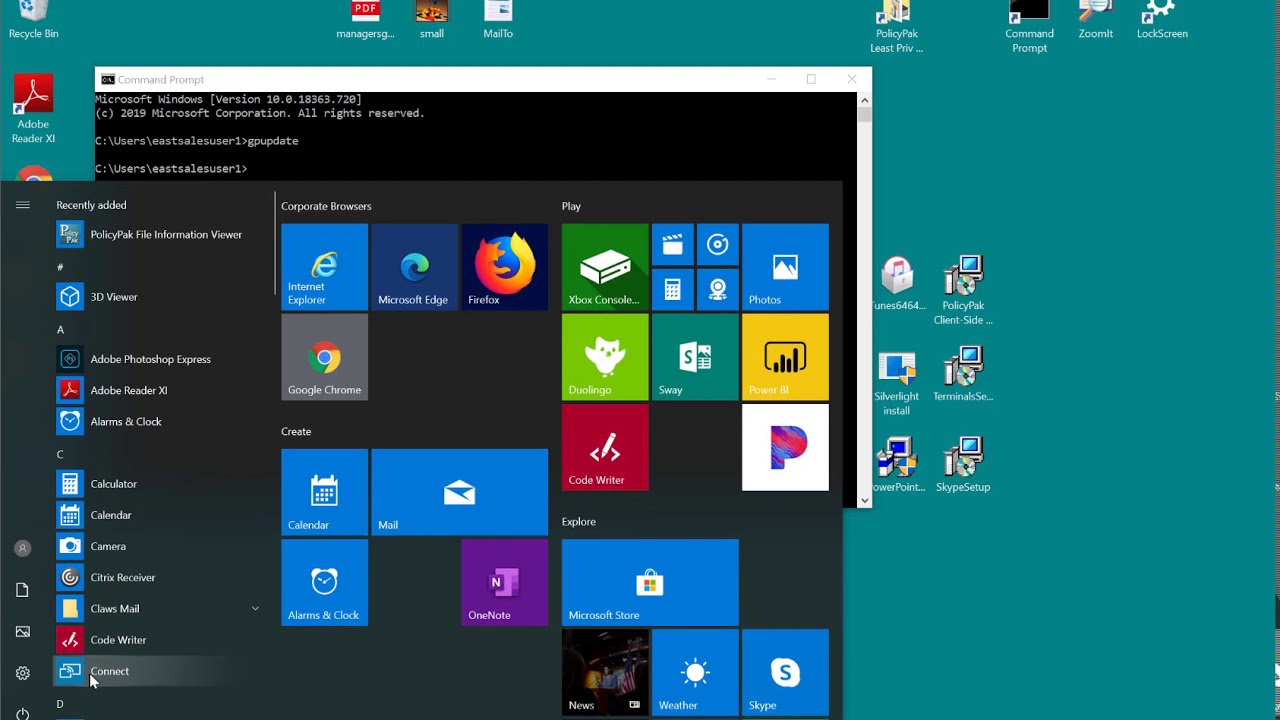Click the 'Create' tile group header
1280x720 pixels.
296,431
